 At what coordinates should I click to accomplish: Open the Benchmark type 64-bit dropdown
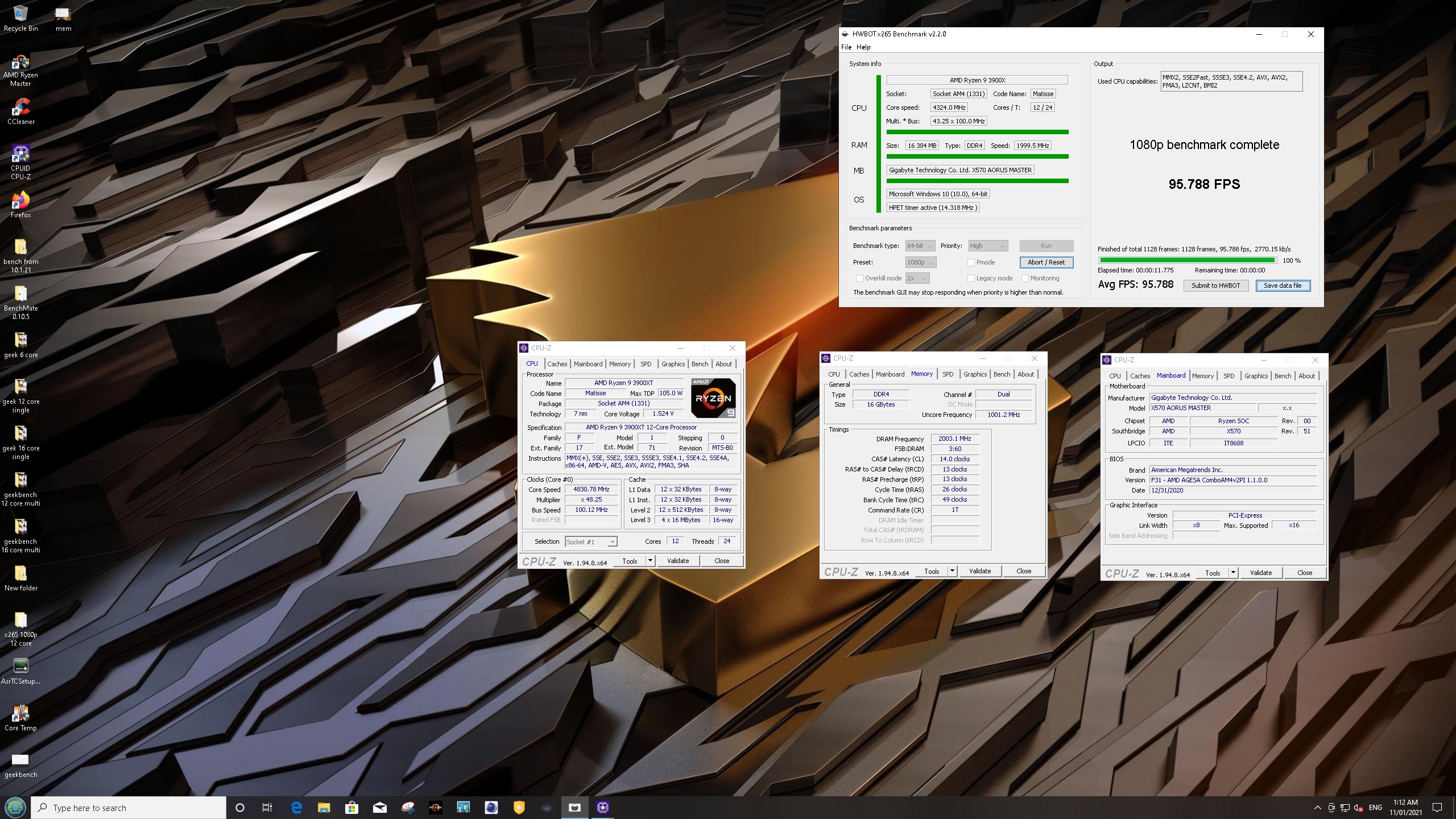920,246
